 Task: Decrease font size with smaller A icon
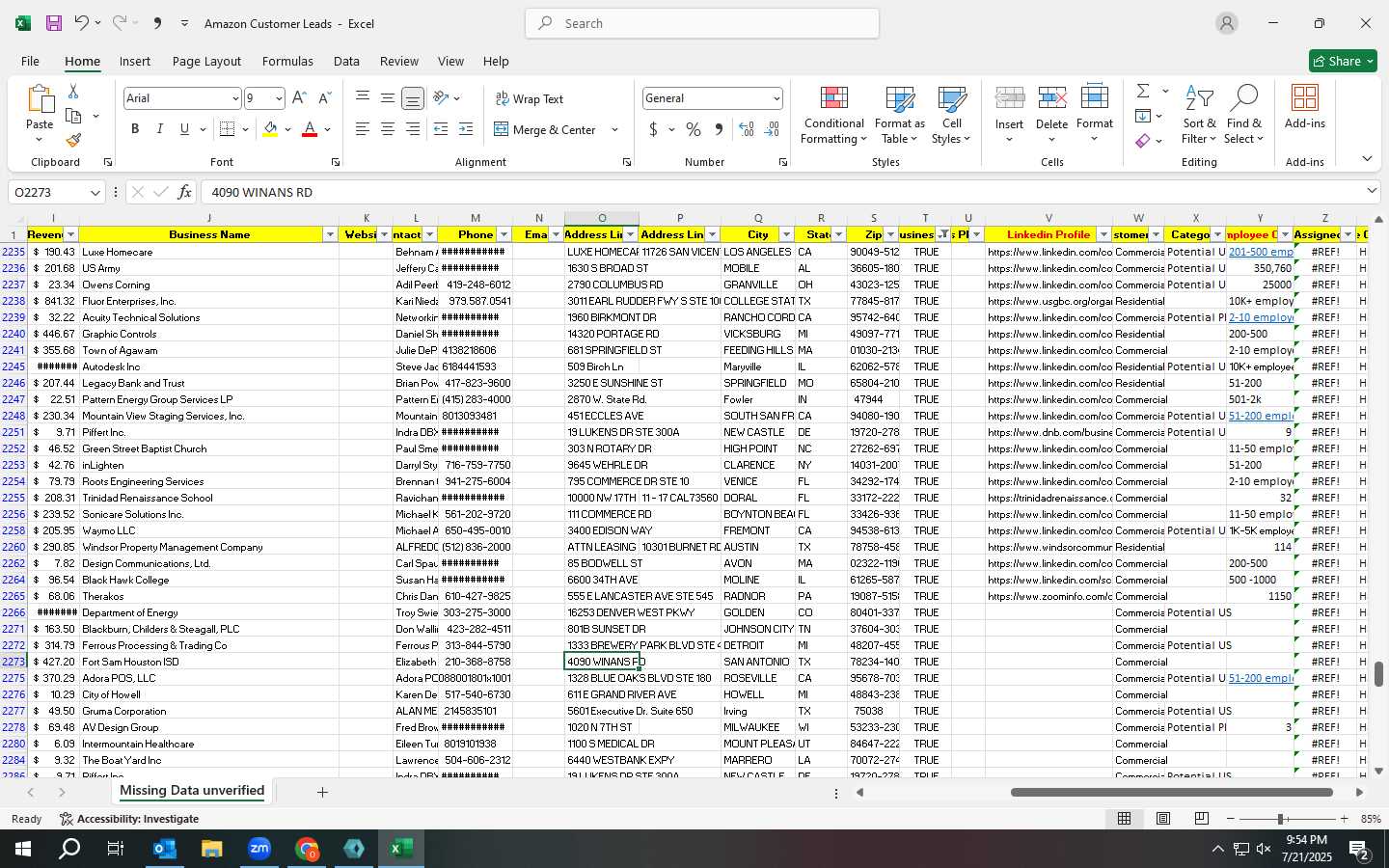click(x=324, y=98)
